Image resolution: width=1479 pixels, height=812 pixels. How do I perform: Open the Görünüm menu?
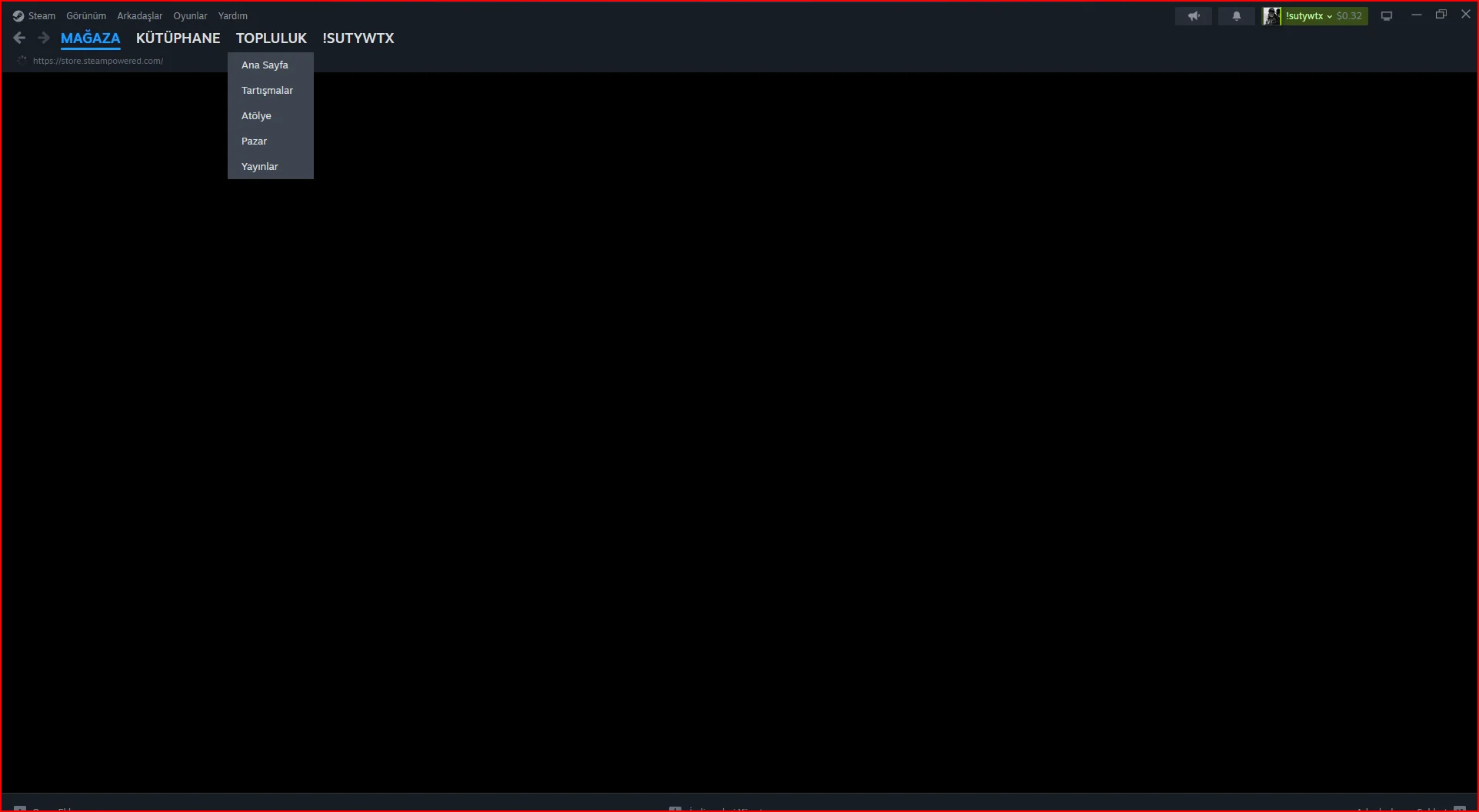pyautogui.click(x=85, y=15)
